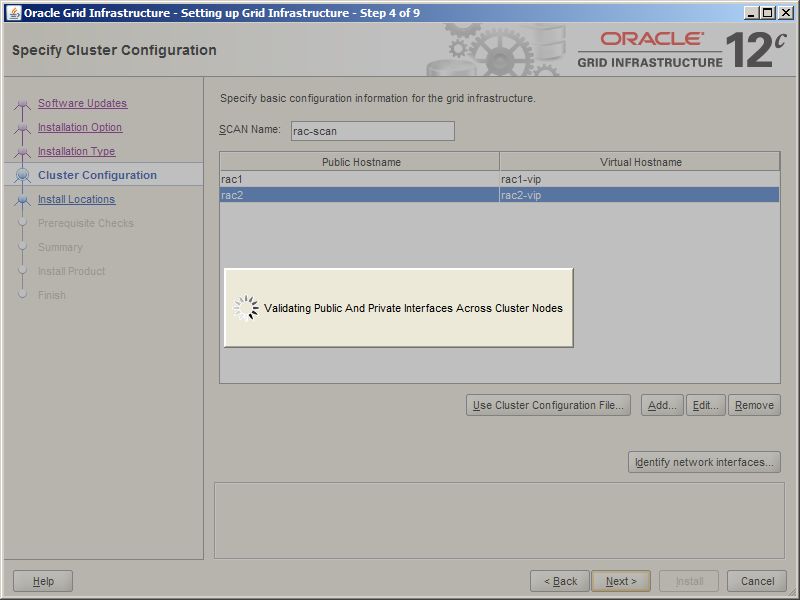
Task: Go Back to the previous step
Action: click(560, 581)
